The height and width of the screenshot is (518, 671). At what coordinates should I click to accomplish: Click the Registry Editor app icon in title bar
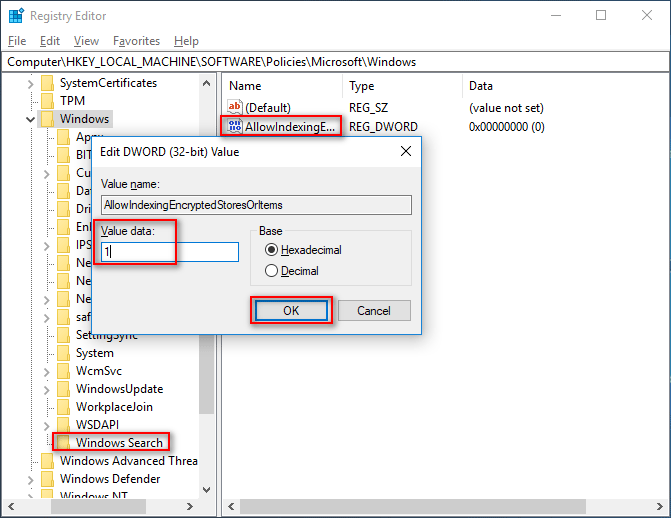(x=16, y=15)
